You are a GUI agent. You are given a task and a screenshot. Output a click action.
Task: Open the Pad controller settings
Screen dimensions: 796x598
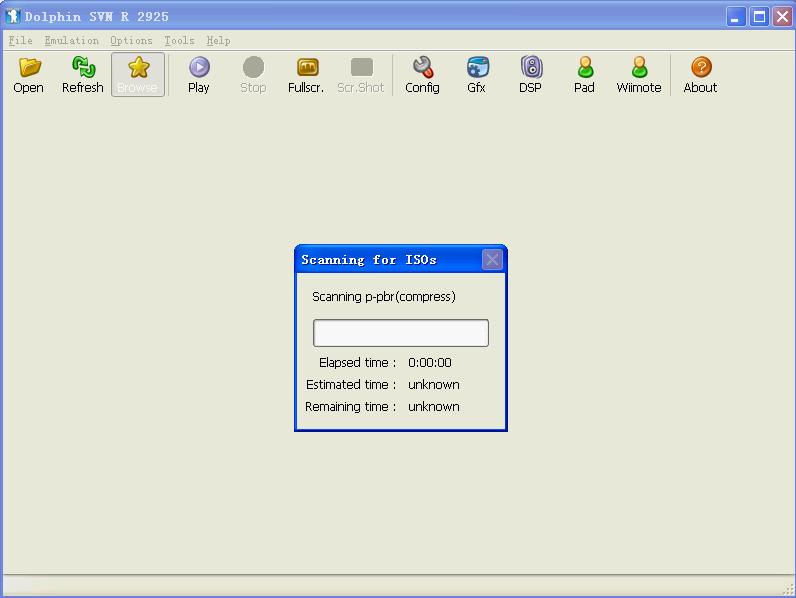click(x=585, y=67)
